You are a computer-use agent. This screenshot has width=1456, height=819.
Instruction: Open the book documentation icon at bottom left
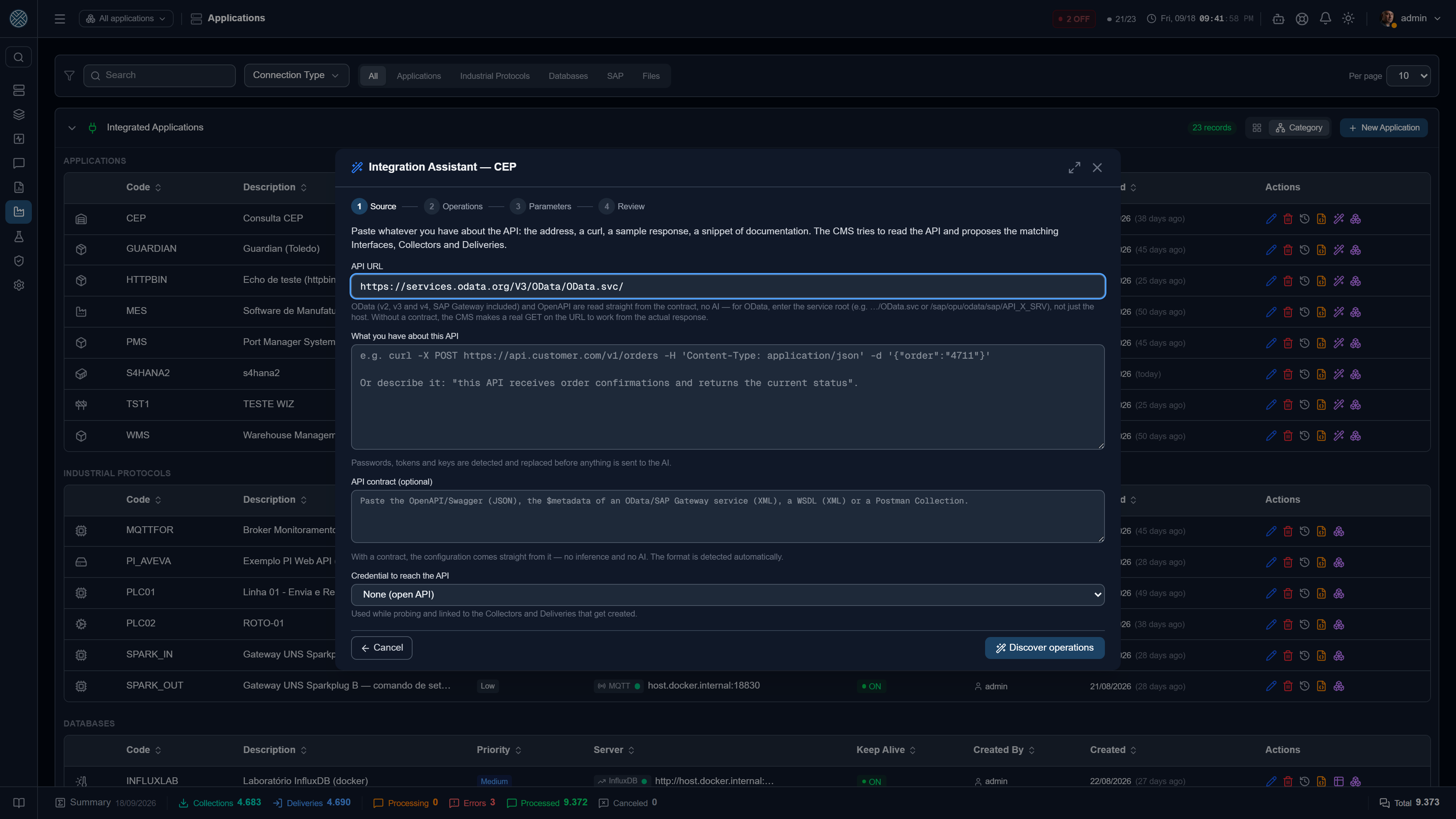19,803
